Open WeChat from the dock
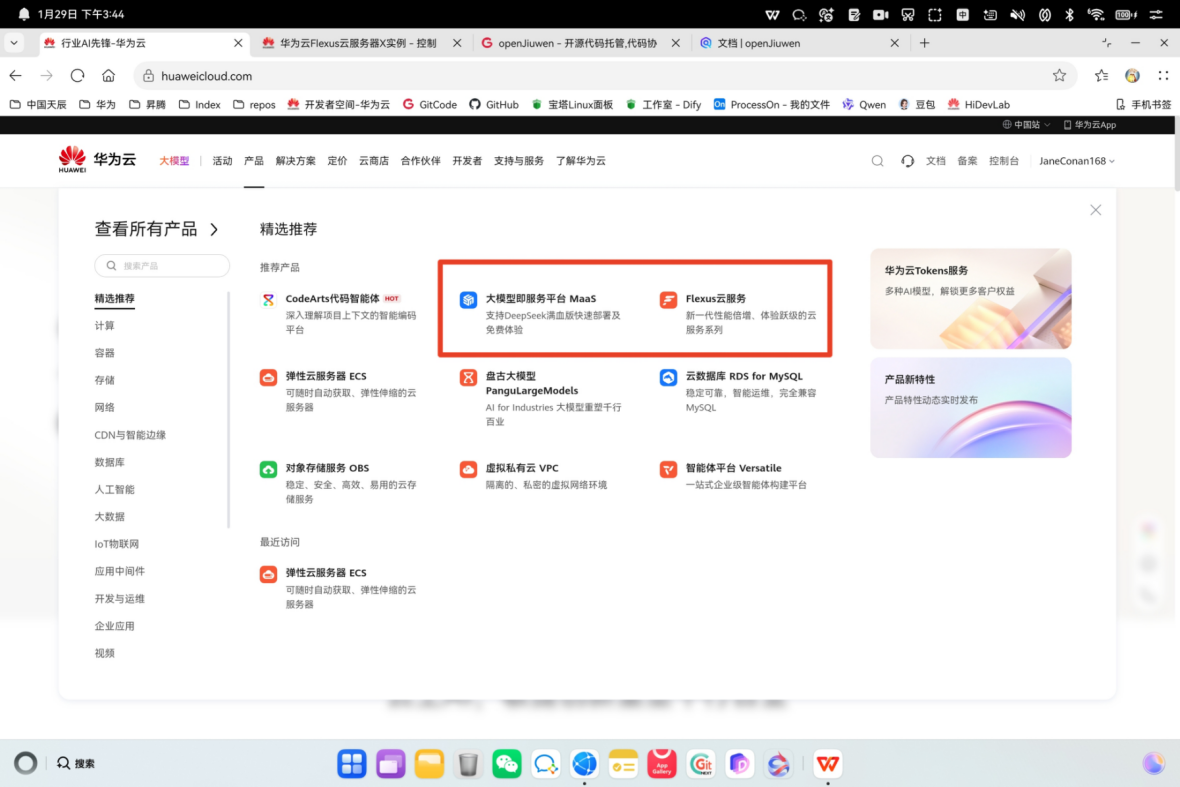1180x787 pixels. [x=506, y=764]
